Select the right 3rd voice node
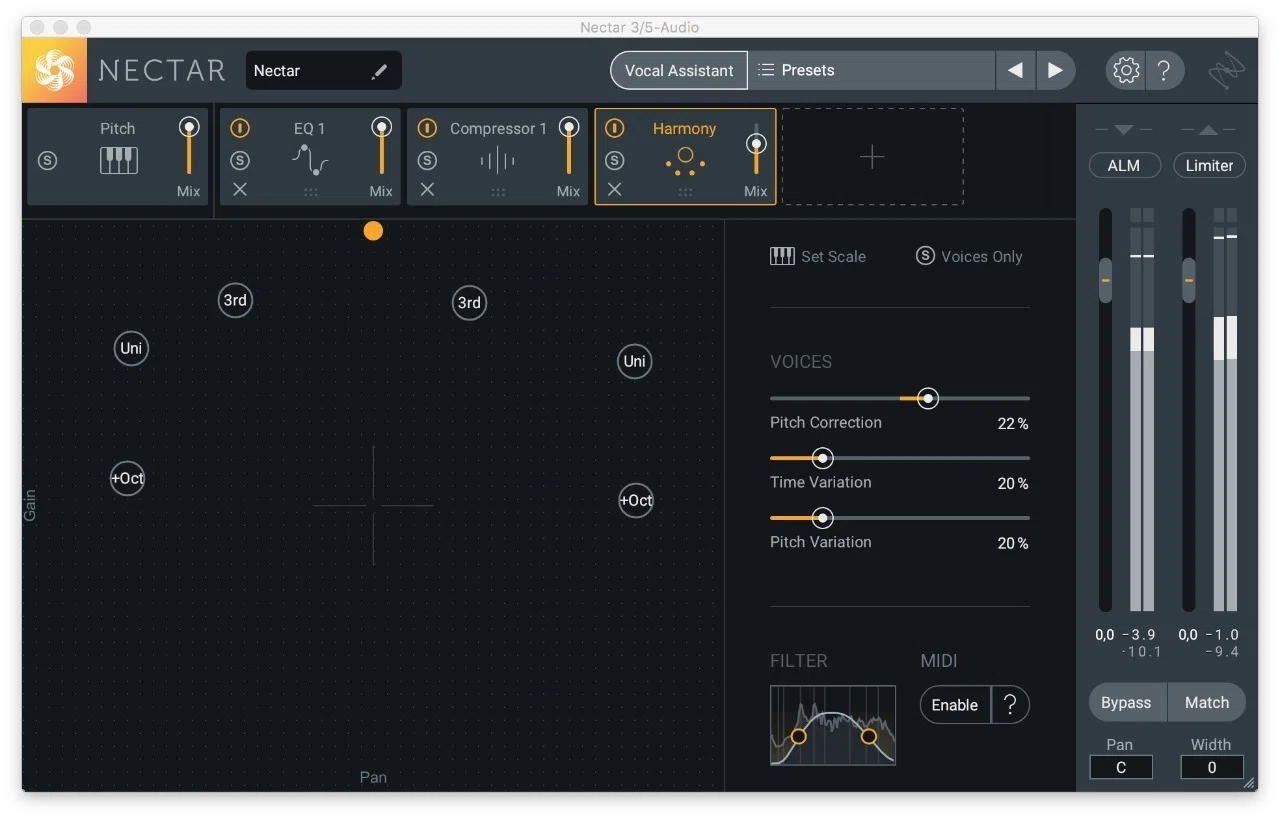Screen dimensions: 1280x819 coord(469,302)
